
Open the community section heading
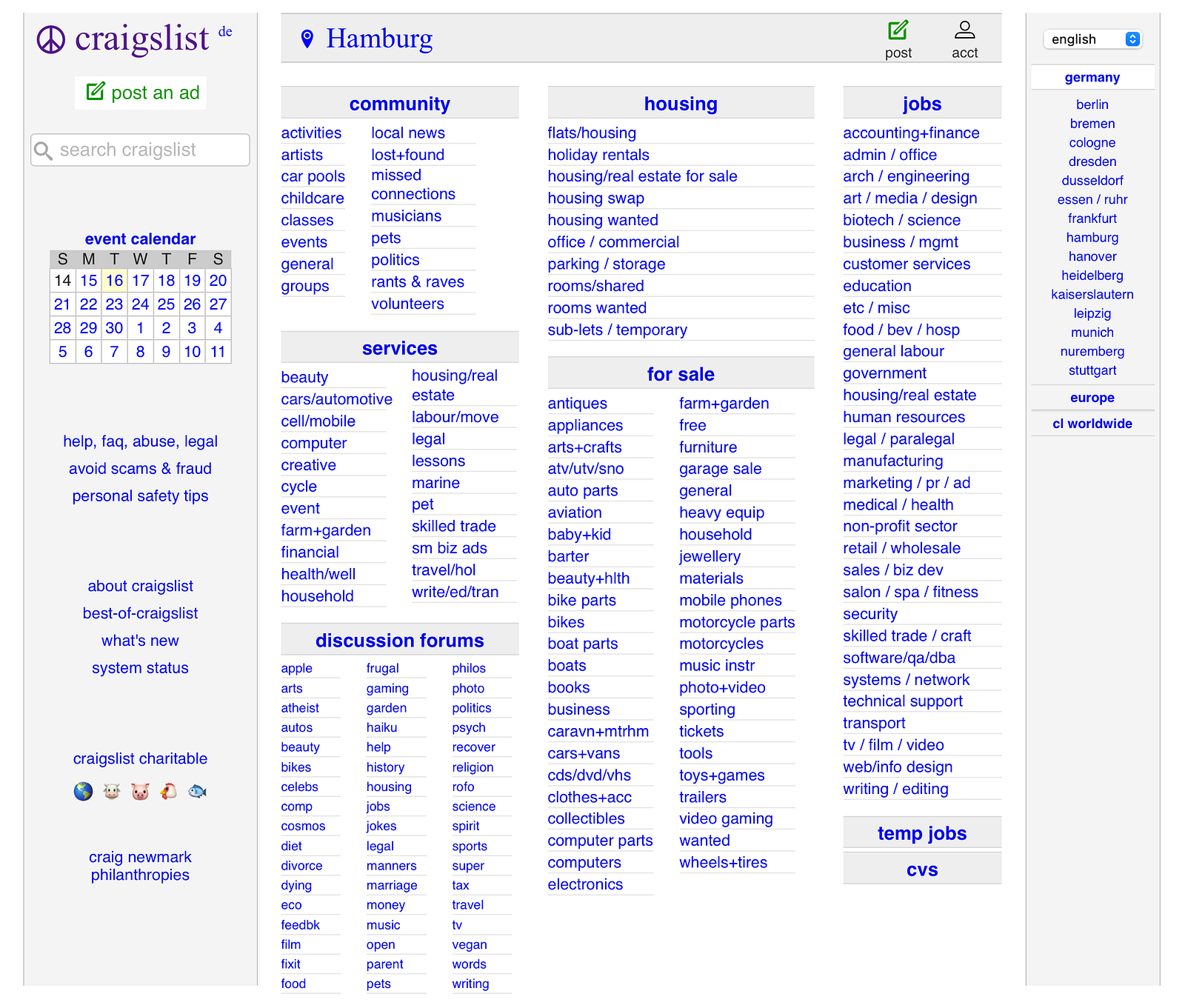tap(399, 104)
